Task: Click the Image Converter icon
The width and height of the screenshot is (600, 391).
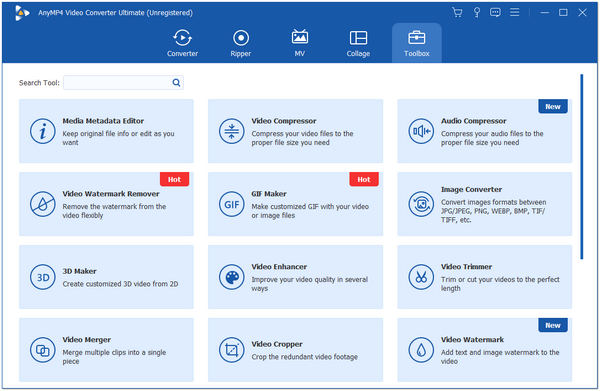Action: [421, 204]
